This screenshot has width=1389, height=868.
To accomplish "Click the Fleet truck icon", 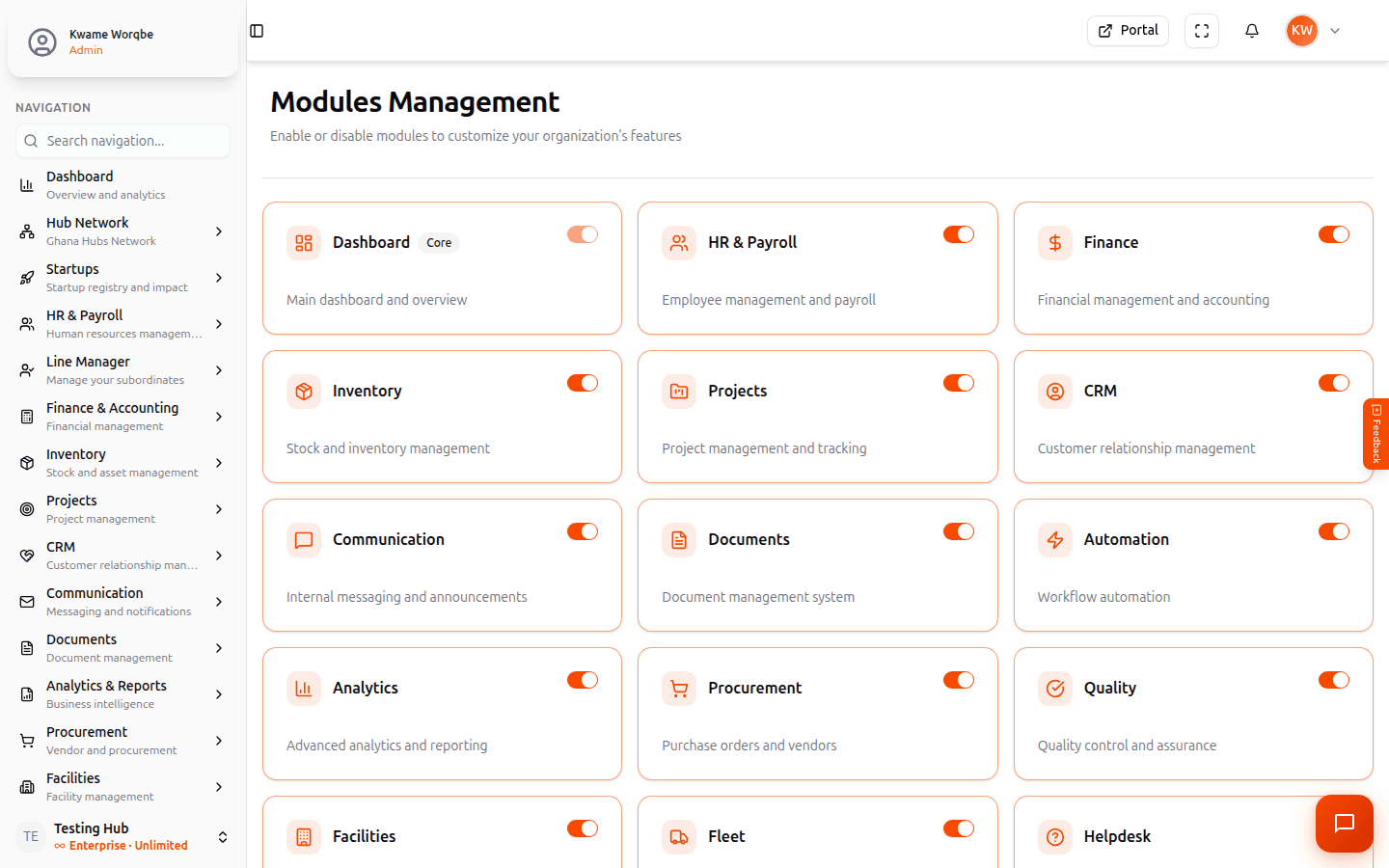I will point(679,837).
